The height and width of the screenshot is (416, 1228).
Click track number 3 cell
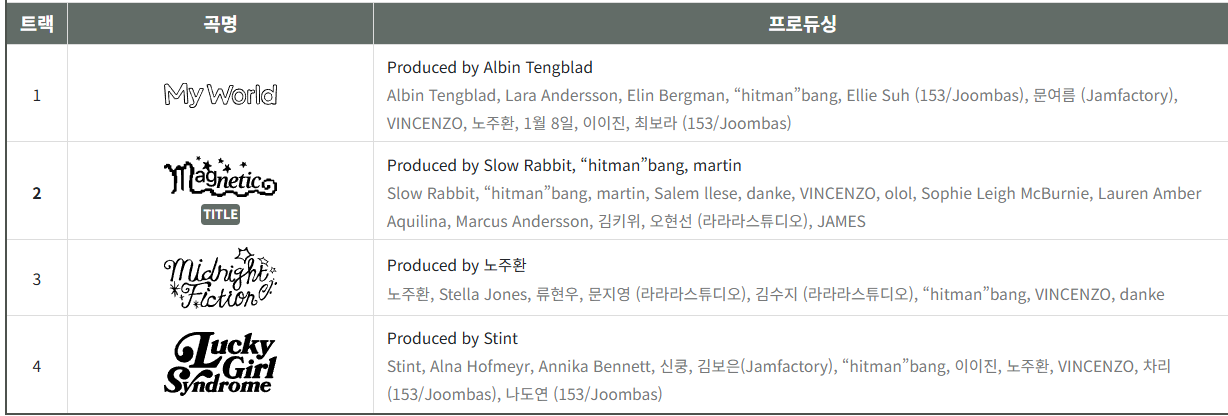[37, 278]
